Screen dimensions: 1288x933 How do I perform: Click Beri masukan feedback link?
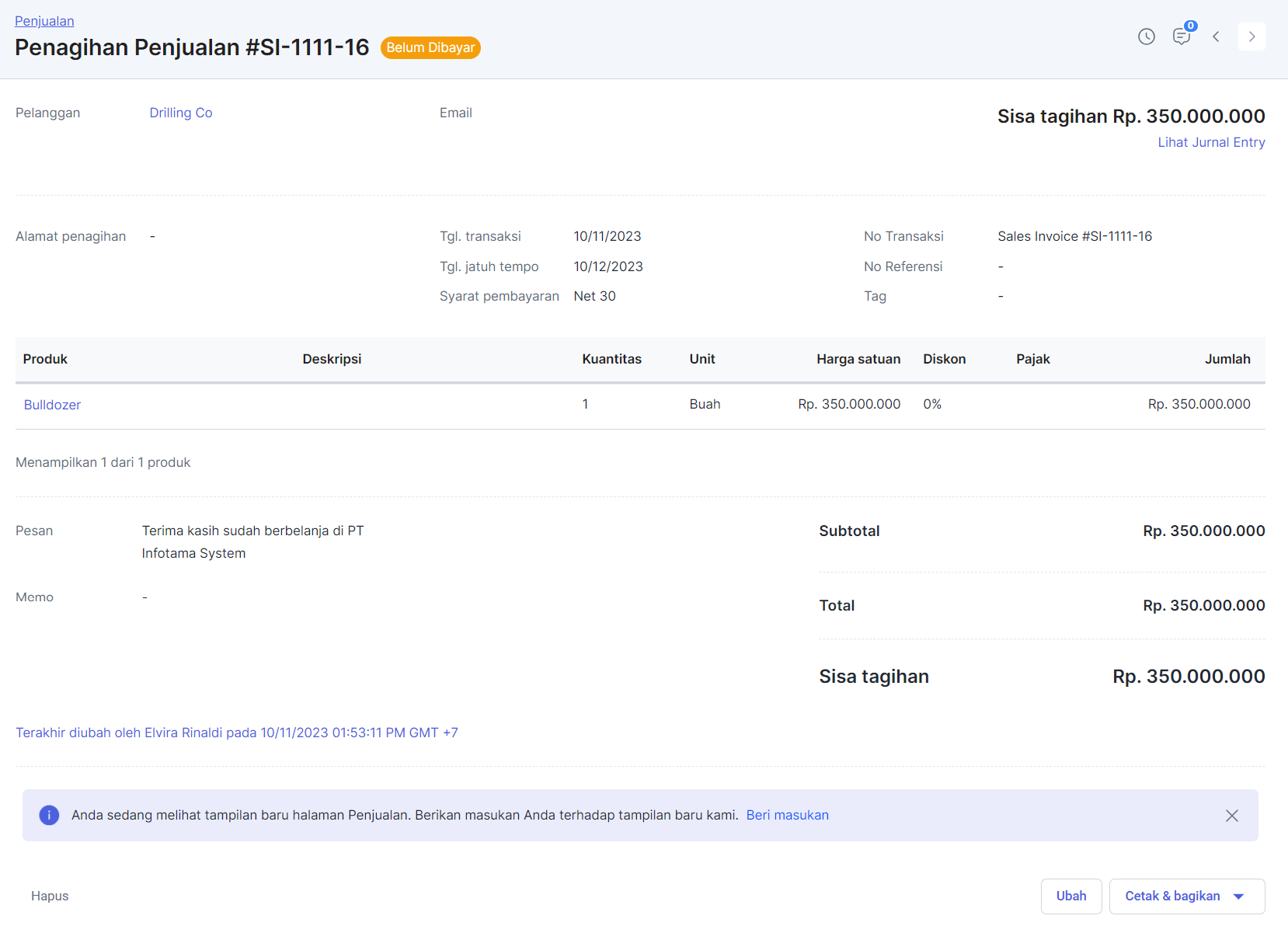[787, 815]
